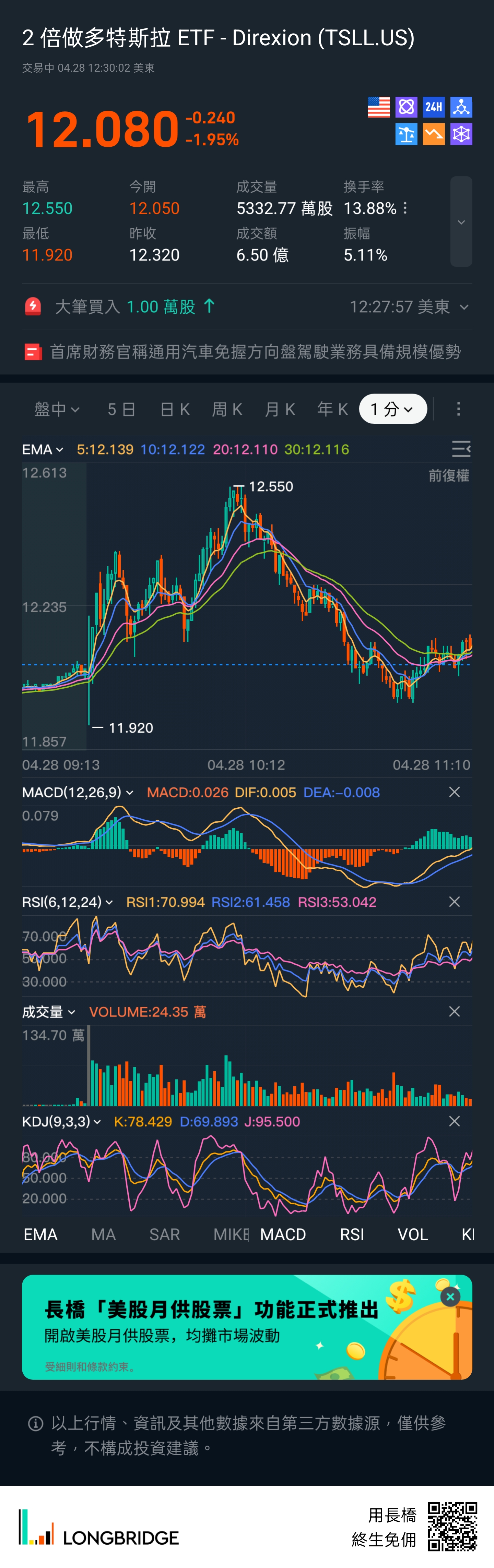
Task: Tap the purple cube network icon
Action: click(461, 134)
